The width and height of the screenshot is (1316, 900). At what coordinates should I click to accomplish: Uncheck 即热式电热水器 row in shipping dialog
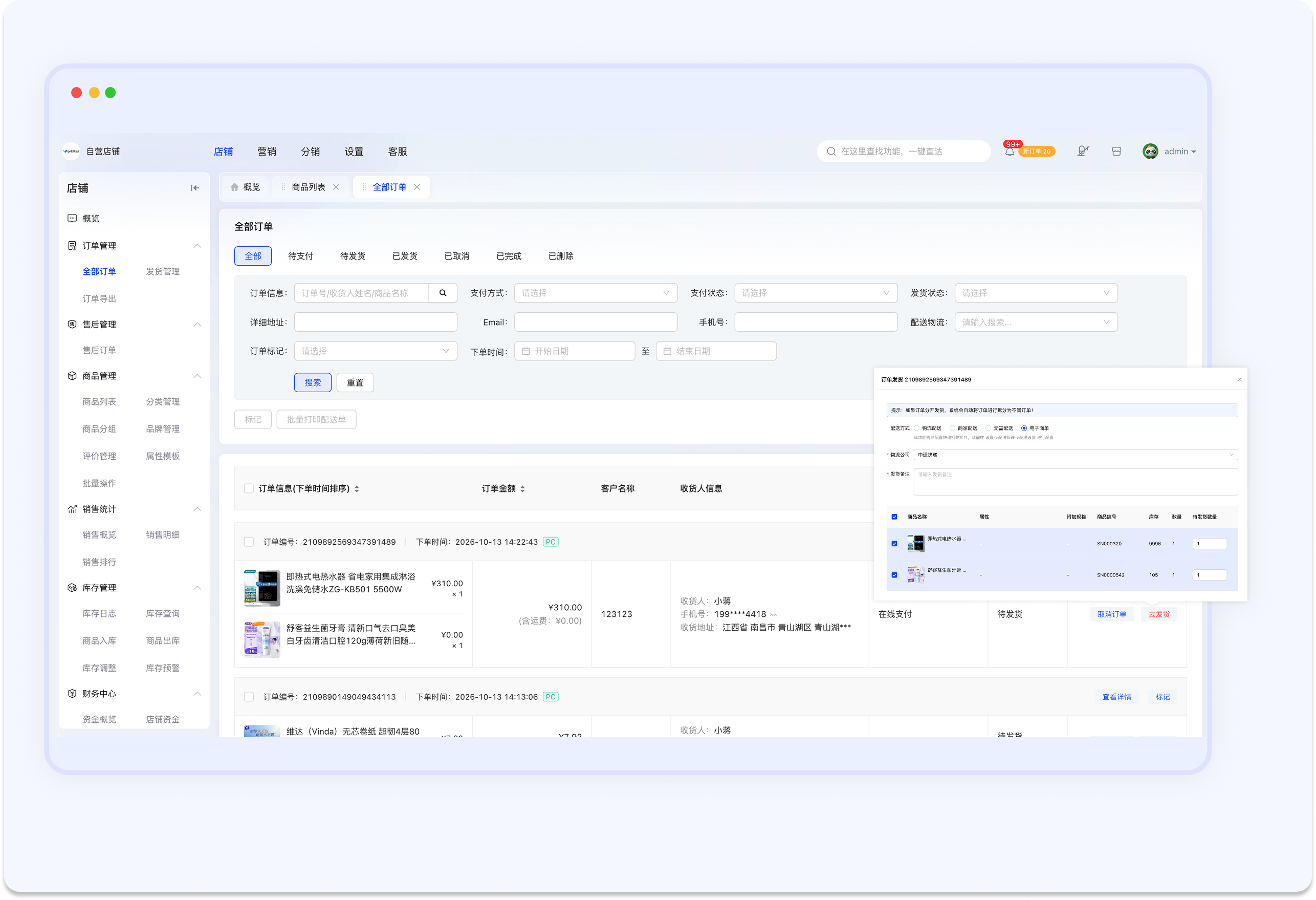coord(894,544)
